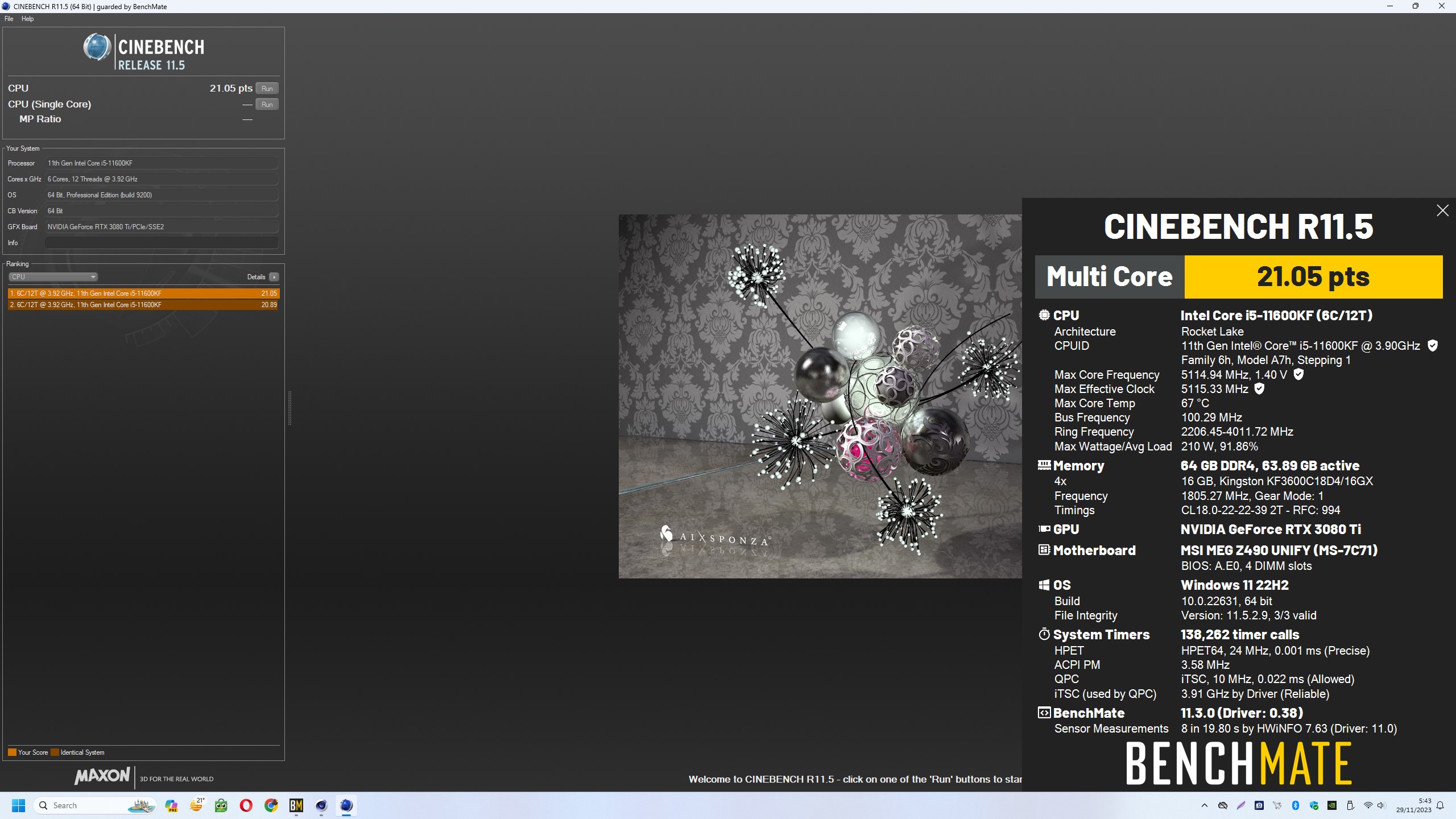The width and height of the screenshot is (1456, 819).
Task: Close the BenchMate result overlay
Action: [1442, 210]
